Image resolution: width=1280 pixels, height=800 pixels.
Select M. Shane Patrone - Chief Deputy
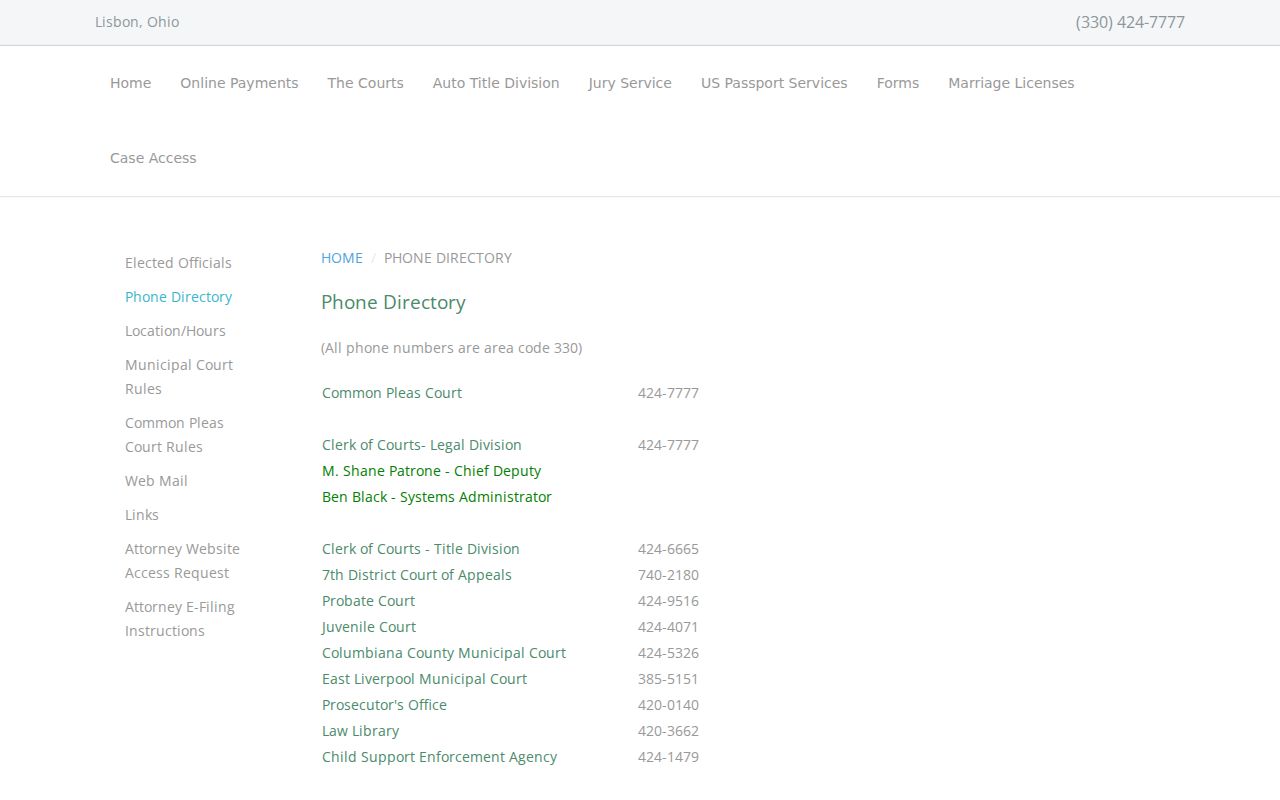click(431, 471)
